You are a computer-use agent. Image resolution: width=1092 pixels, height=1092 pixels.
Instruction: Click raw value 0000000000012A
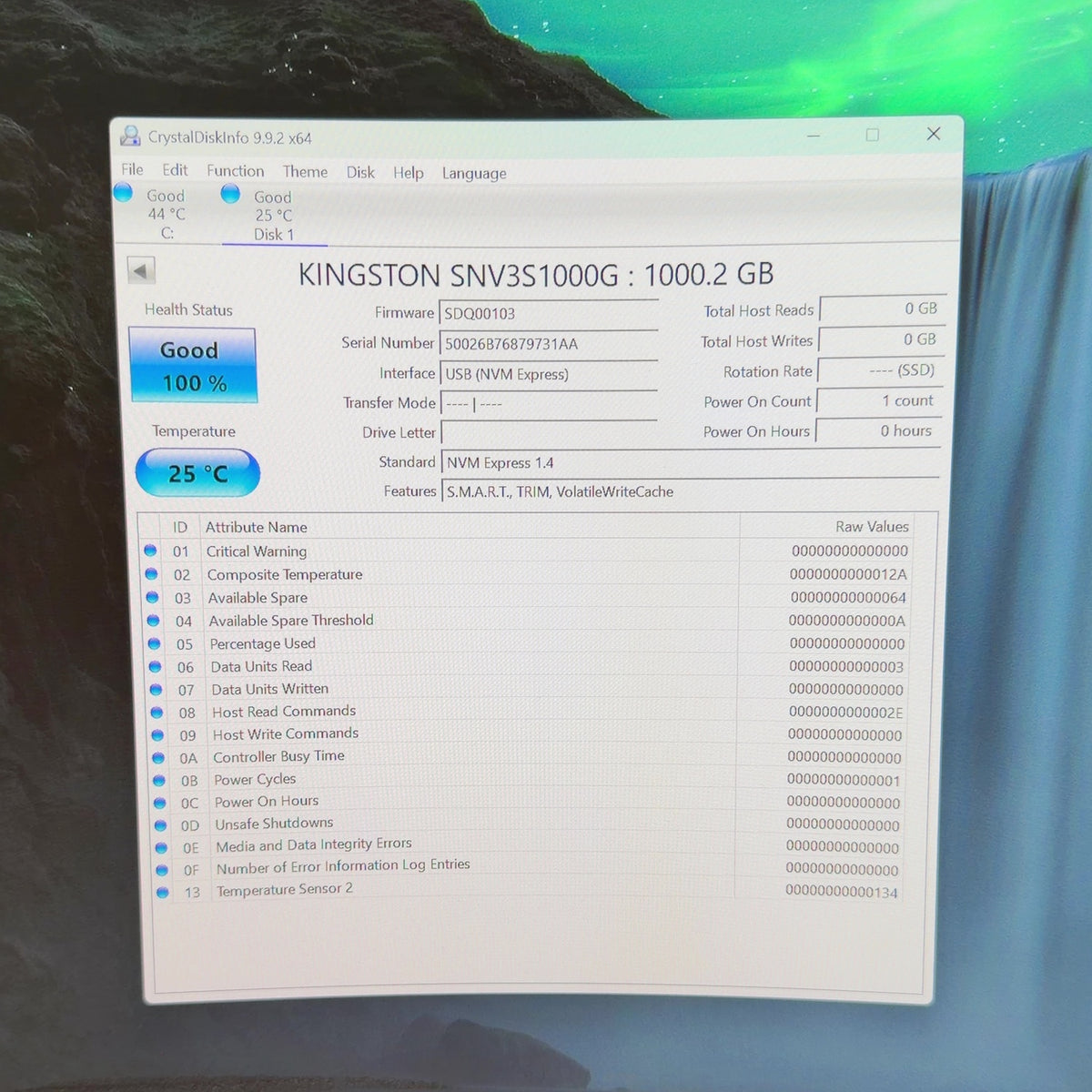(x=848, y=574)
